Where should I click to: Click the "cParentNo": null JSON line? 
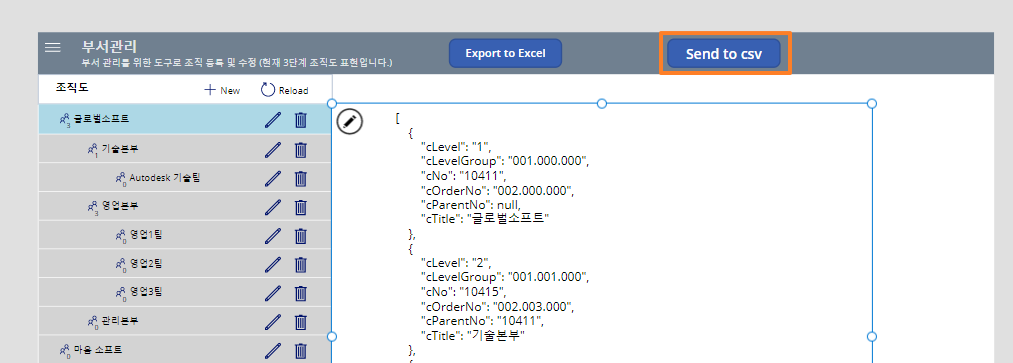tap(470, 205)
